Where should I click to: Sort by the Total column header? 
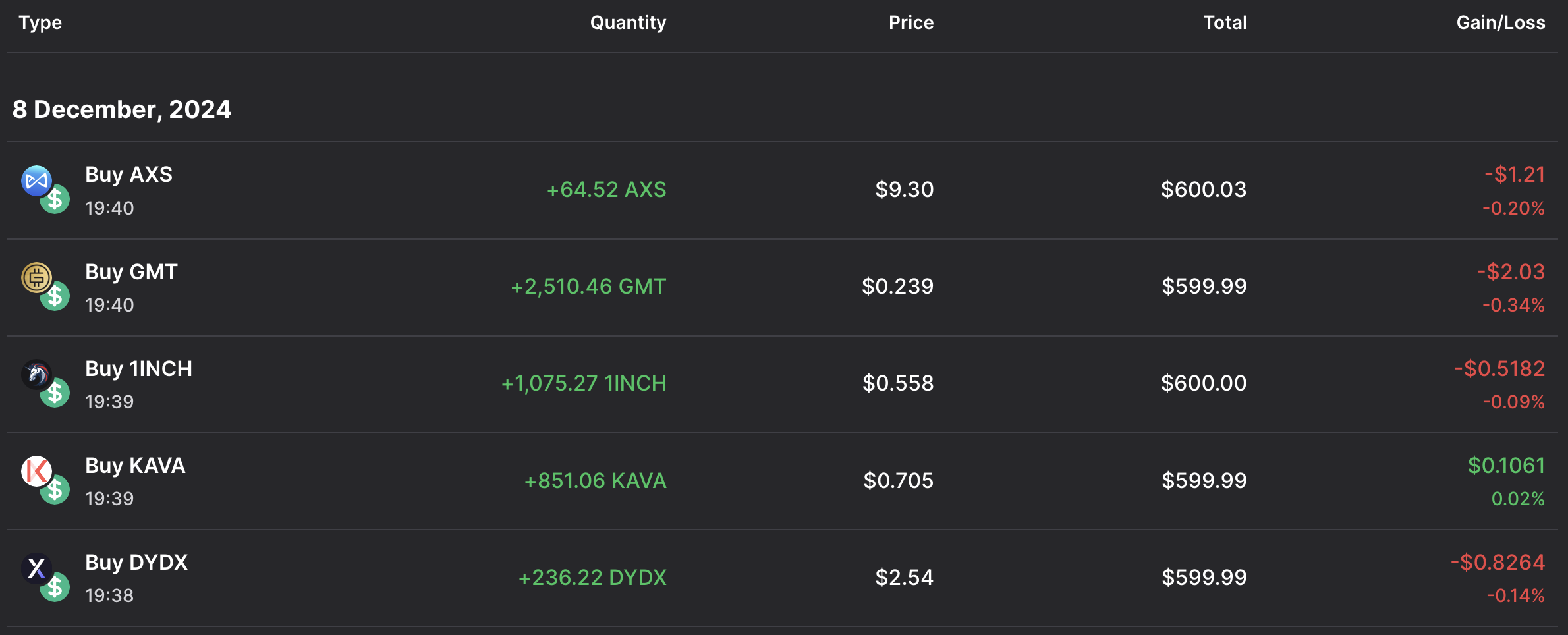[1225, 23]
